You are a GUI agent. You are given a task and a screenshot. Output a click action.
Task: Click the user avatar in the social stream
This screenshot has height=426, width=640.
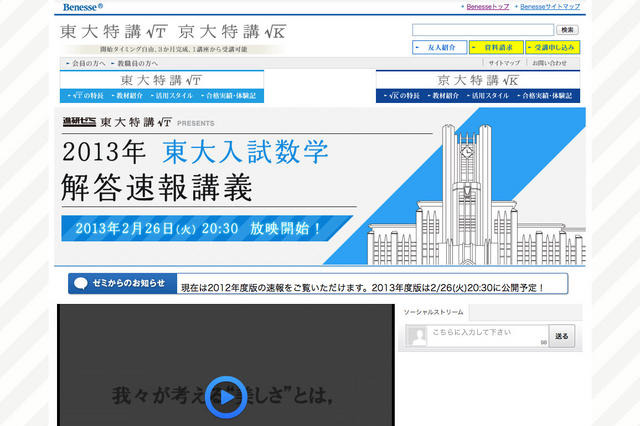tap(417, 336)
